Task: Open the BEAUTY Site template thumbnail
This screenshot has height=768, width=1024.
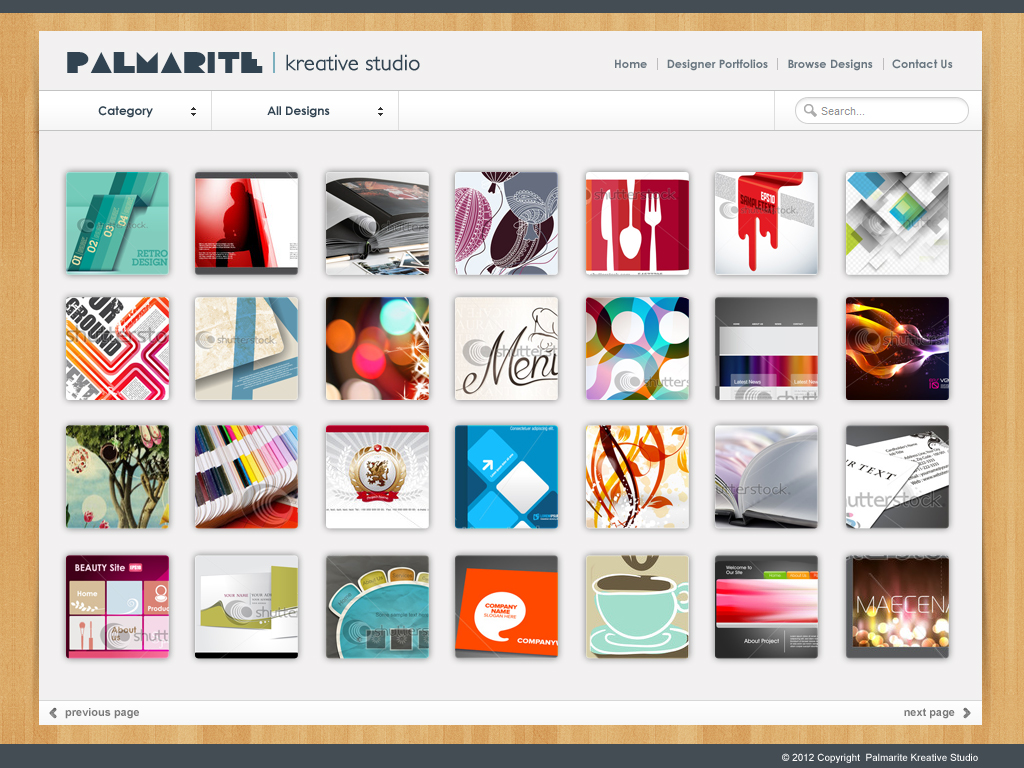Action: click(x=118, y=607)
